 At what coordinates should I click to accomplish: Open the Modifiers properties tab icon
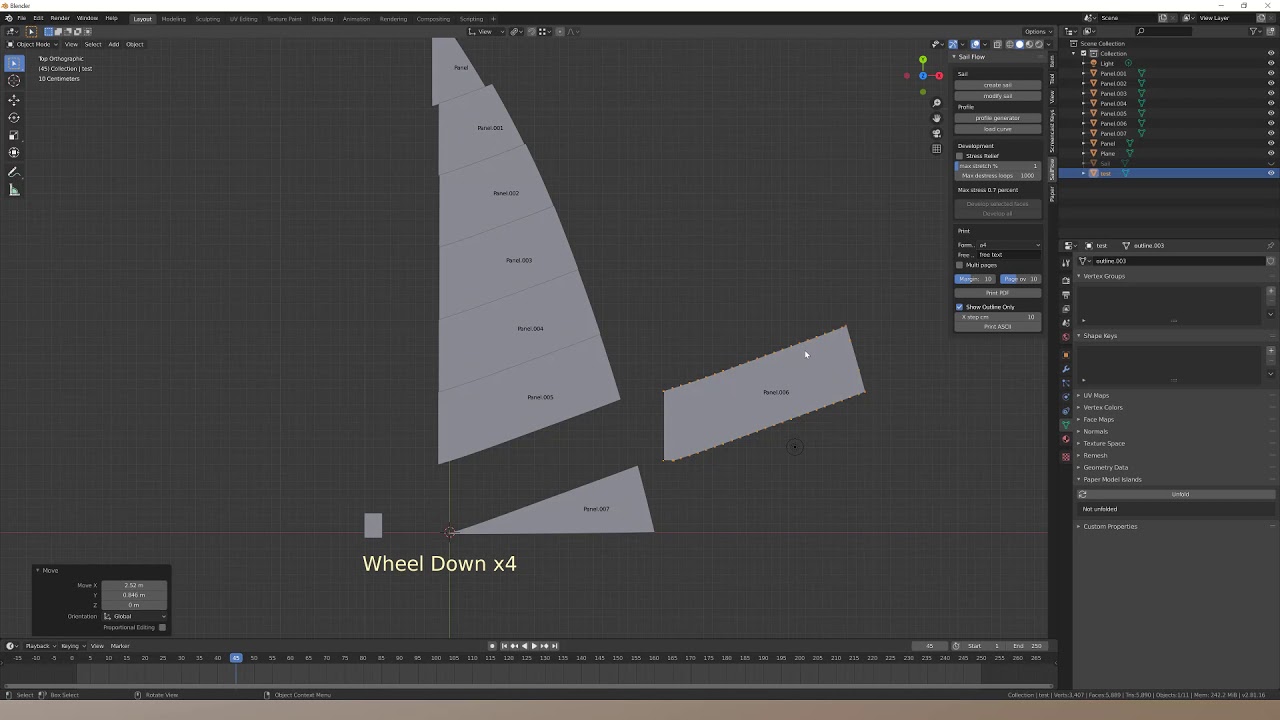1066,369
